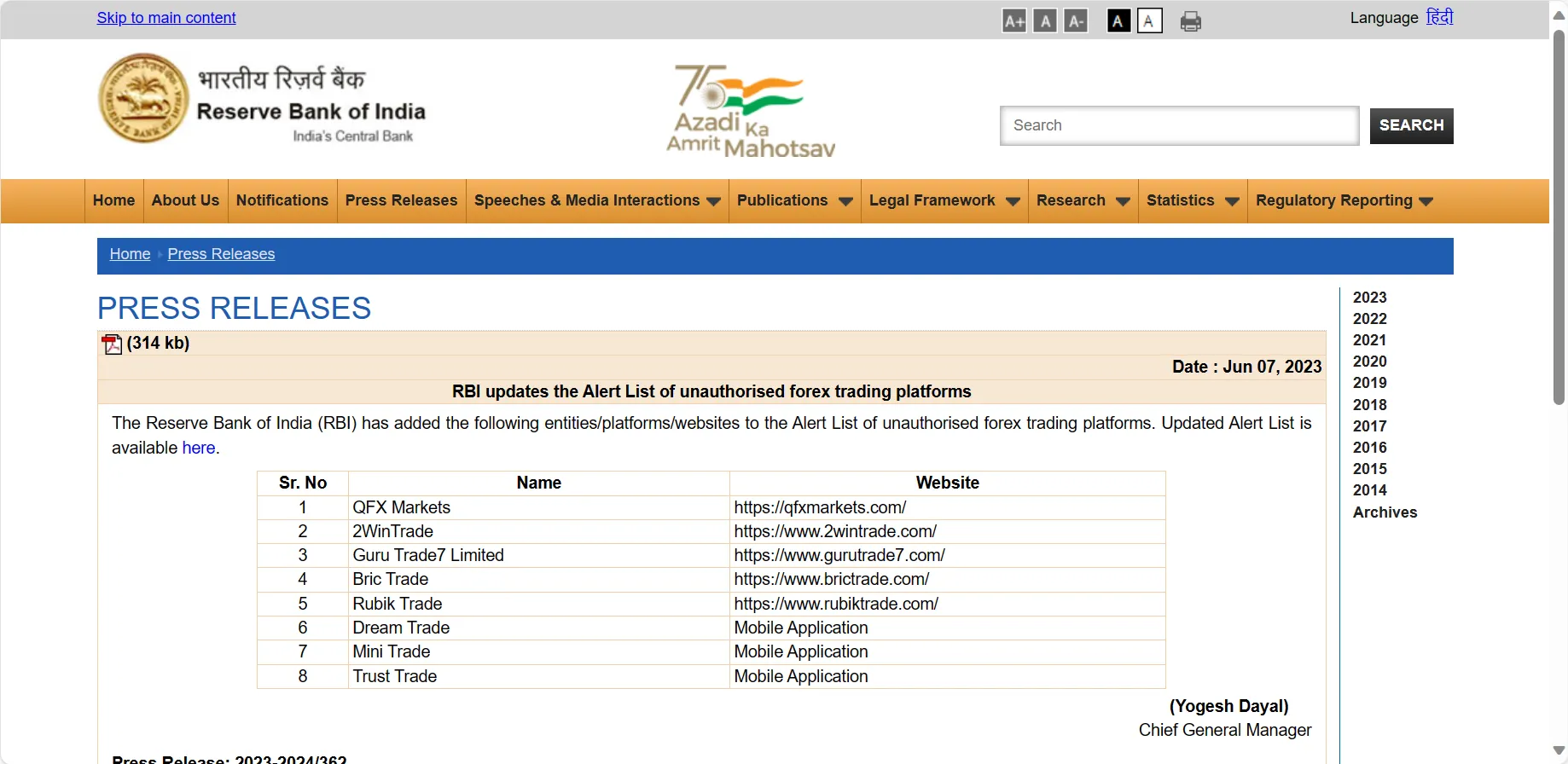Click Home in the breadcrumb trail
This screenshot has width=1568, height=764.
pos(130,254)
